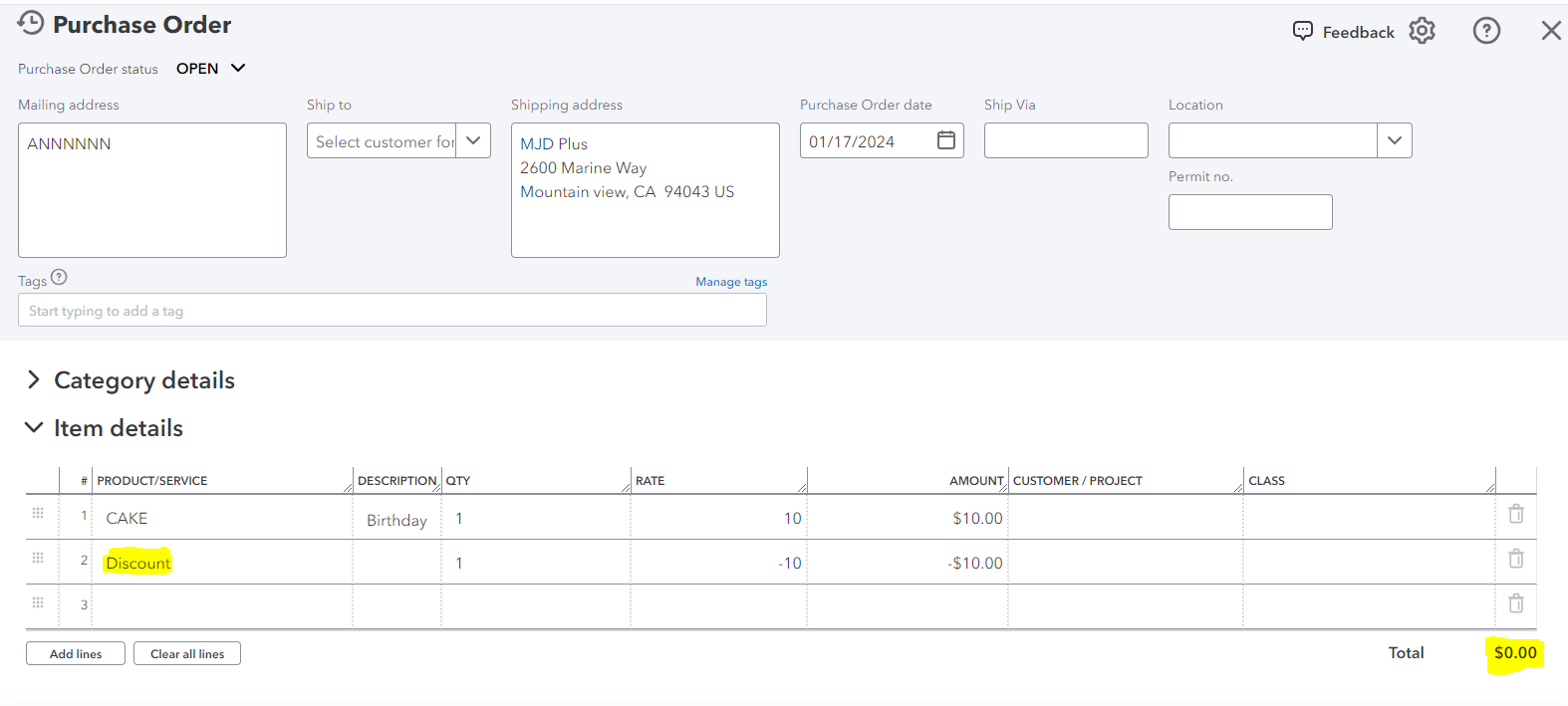Open the Purchase Order date calendar picker
The image size is (1568, 706).
(x=946, y=140)
